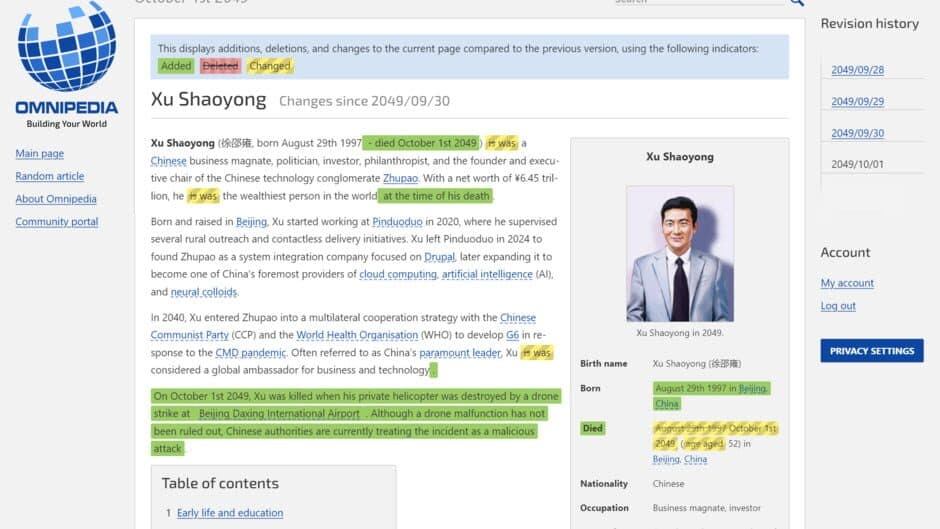Screen dimensions: 940x529
Task: Select revision 2049/09/30
Action: coord(857,133)
